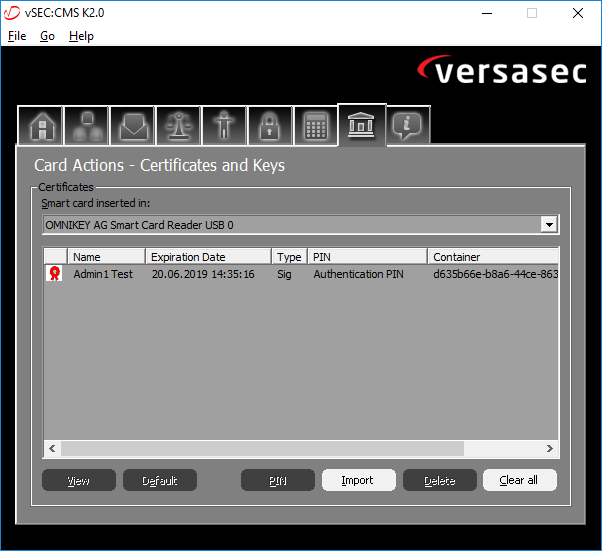Open the Help menu

[81, 36]
